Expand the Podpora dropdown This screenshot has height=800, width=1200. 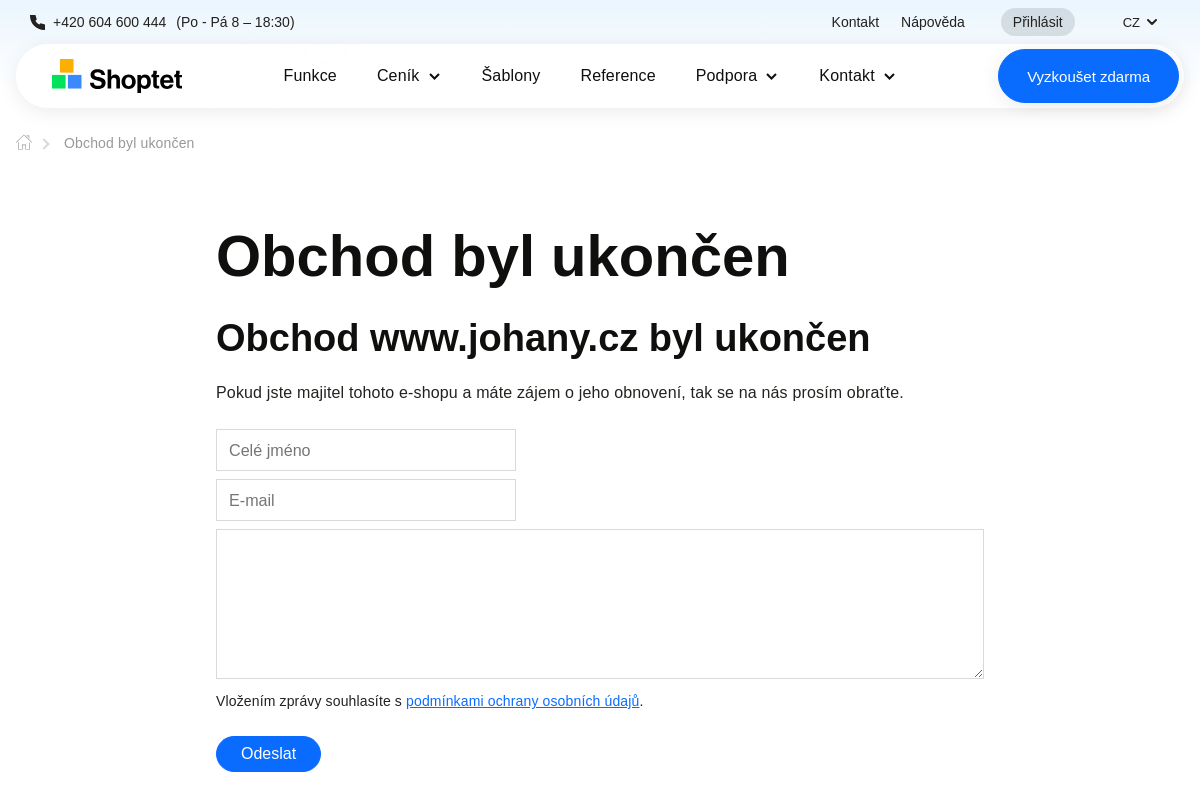coord(736,76)
